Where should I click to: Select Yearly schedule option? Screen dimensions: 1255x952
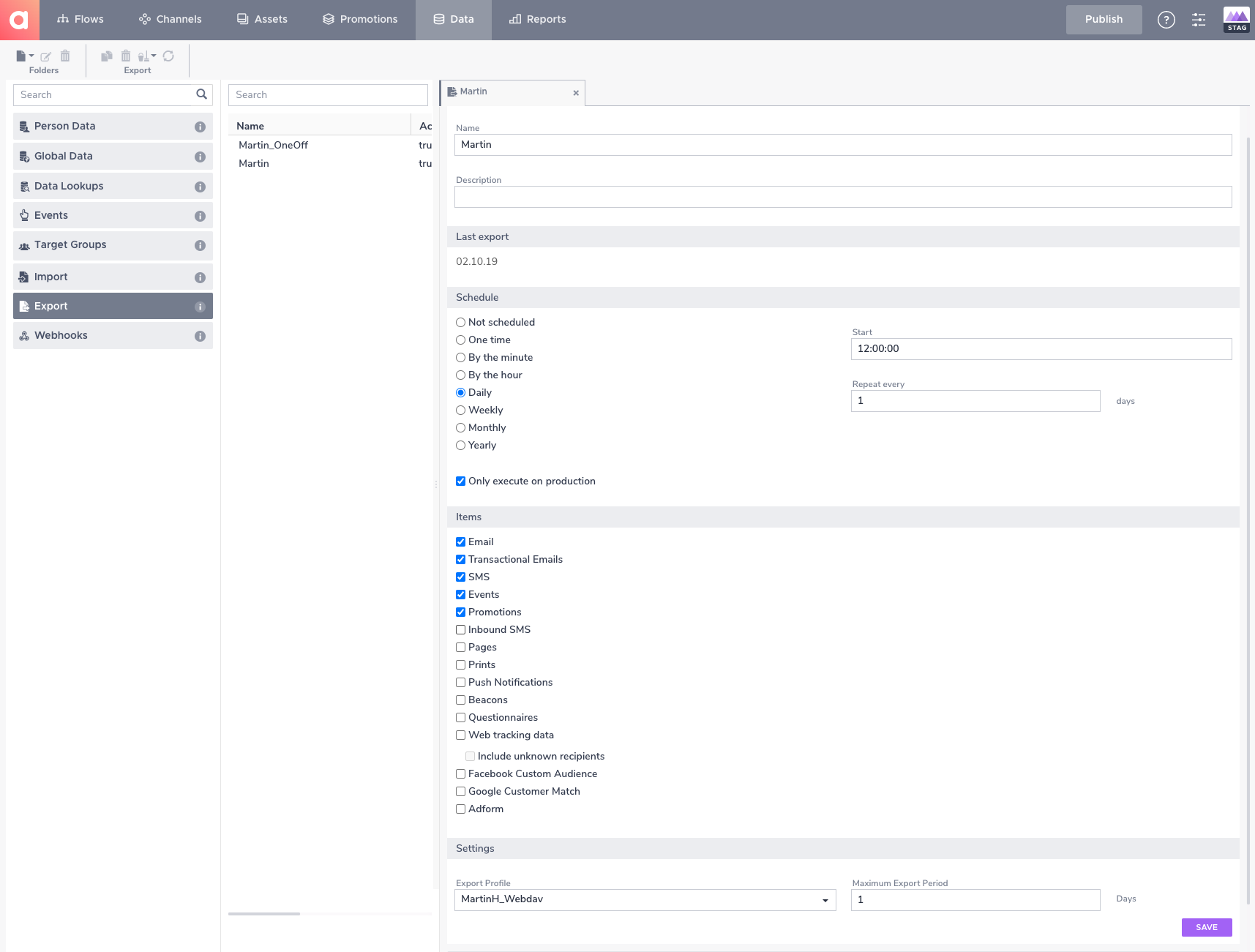coord(461,446)
